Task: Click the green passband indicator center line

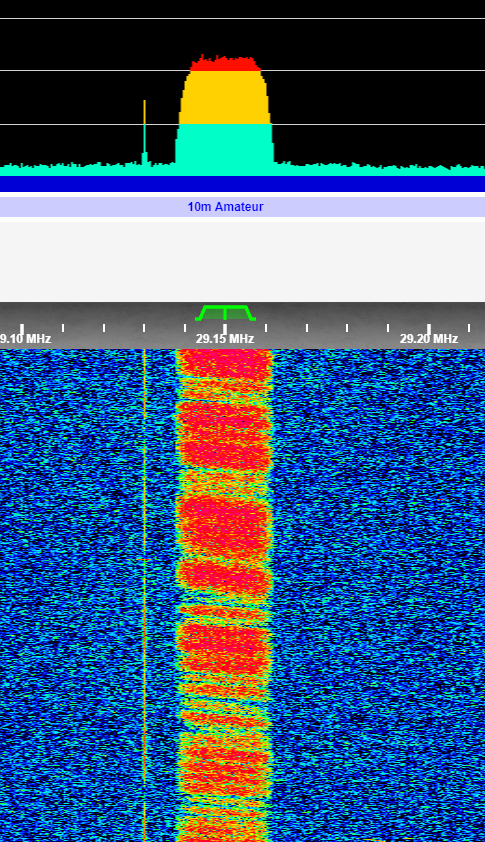Action: coord(226,313)
